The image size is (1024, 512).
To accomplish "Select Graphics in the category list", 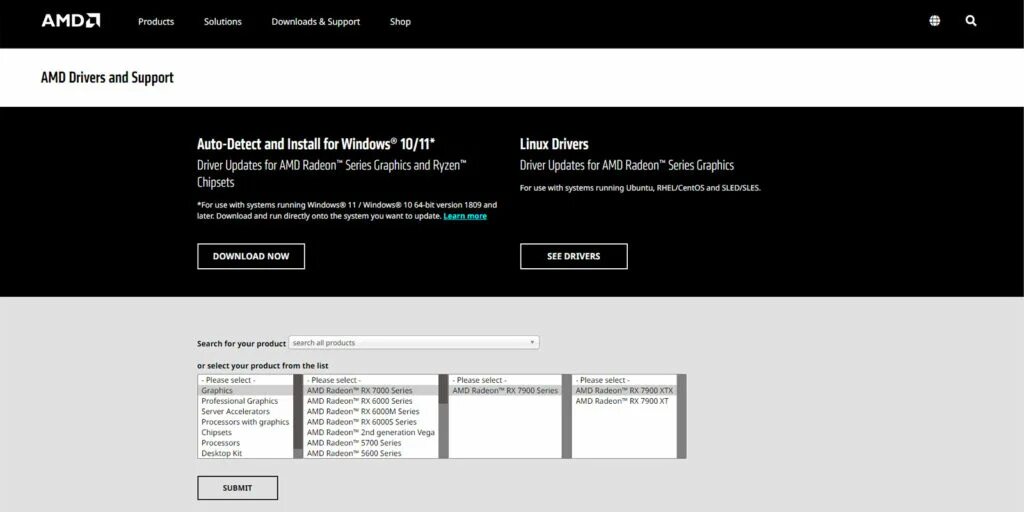I will (246, 391).
